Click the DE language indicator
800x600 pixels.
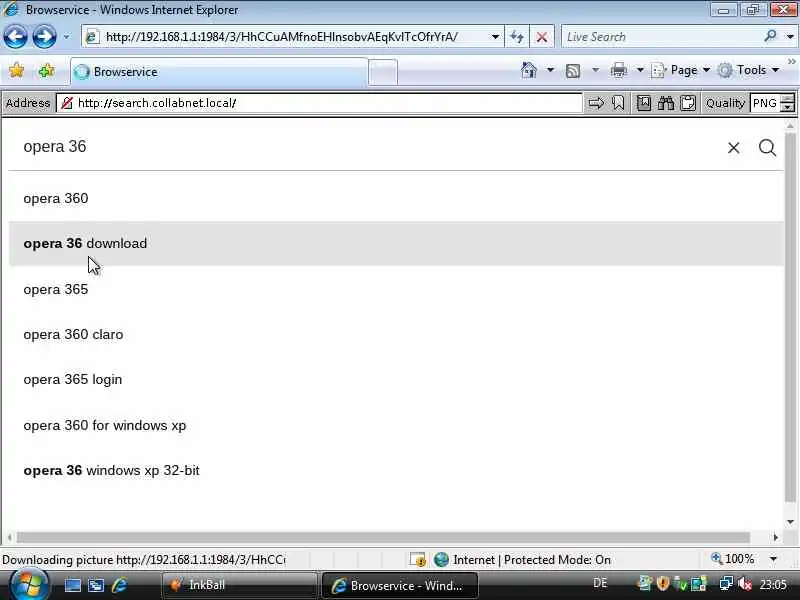[600, 583]
